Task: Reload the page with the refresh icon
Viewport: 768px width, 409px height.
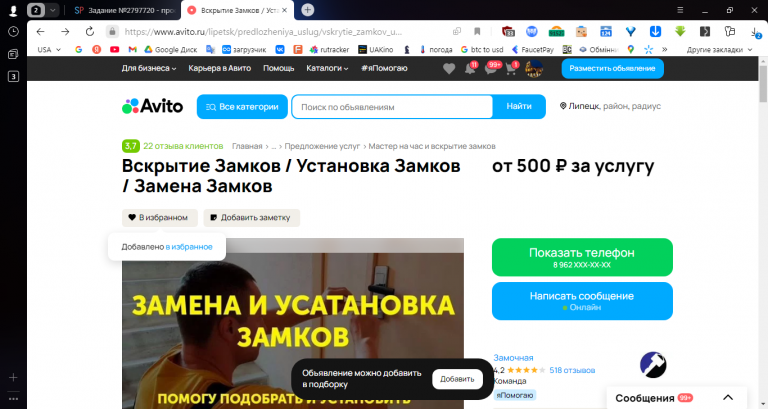Action: pos(90,31)
